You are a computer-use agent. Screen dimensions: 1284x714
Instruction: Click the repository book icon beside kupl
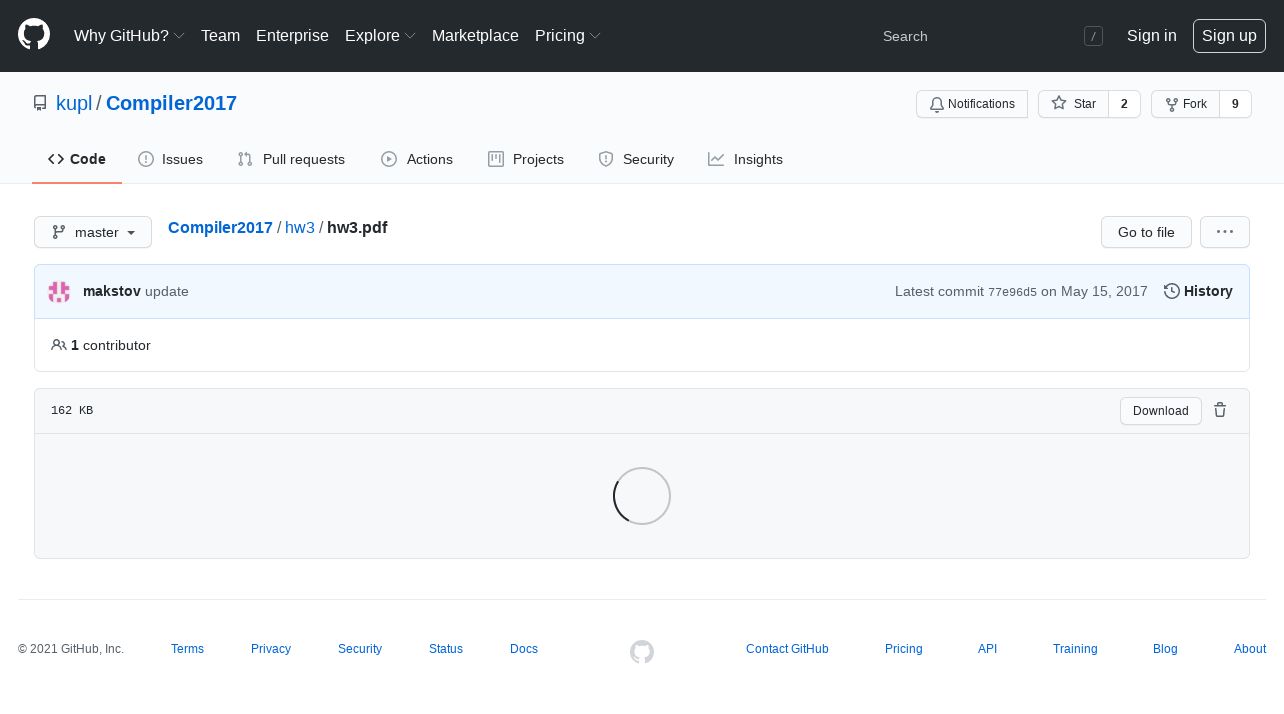(x=40, y=103)
